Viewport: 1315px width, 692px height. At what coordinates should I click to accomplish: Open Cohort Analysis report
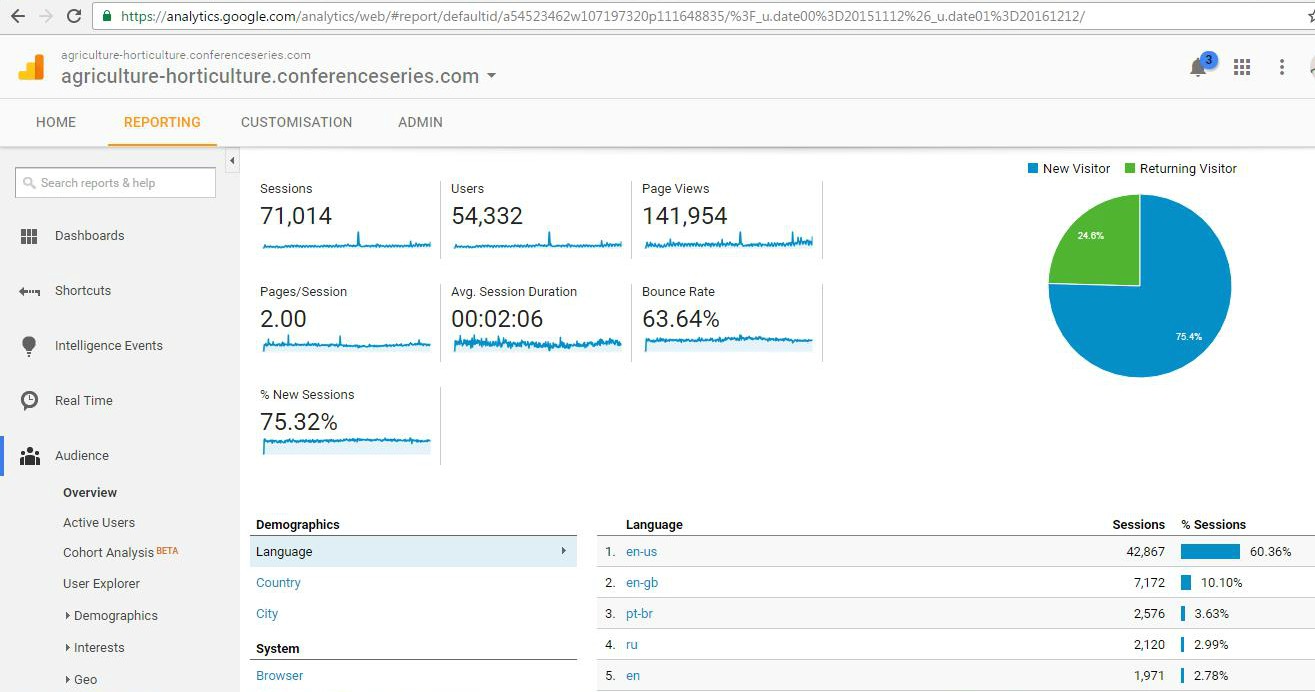click(x=109, y=553)
